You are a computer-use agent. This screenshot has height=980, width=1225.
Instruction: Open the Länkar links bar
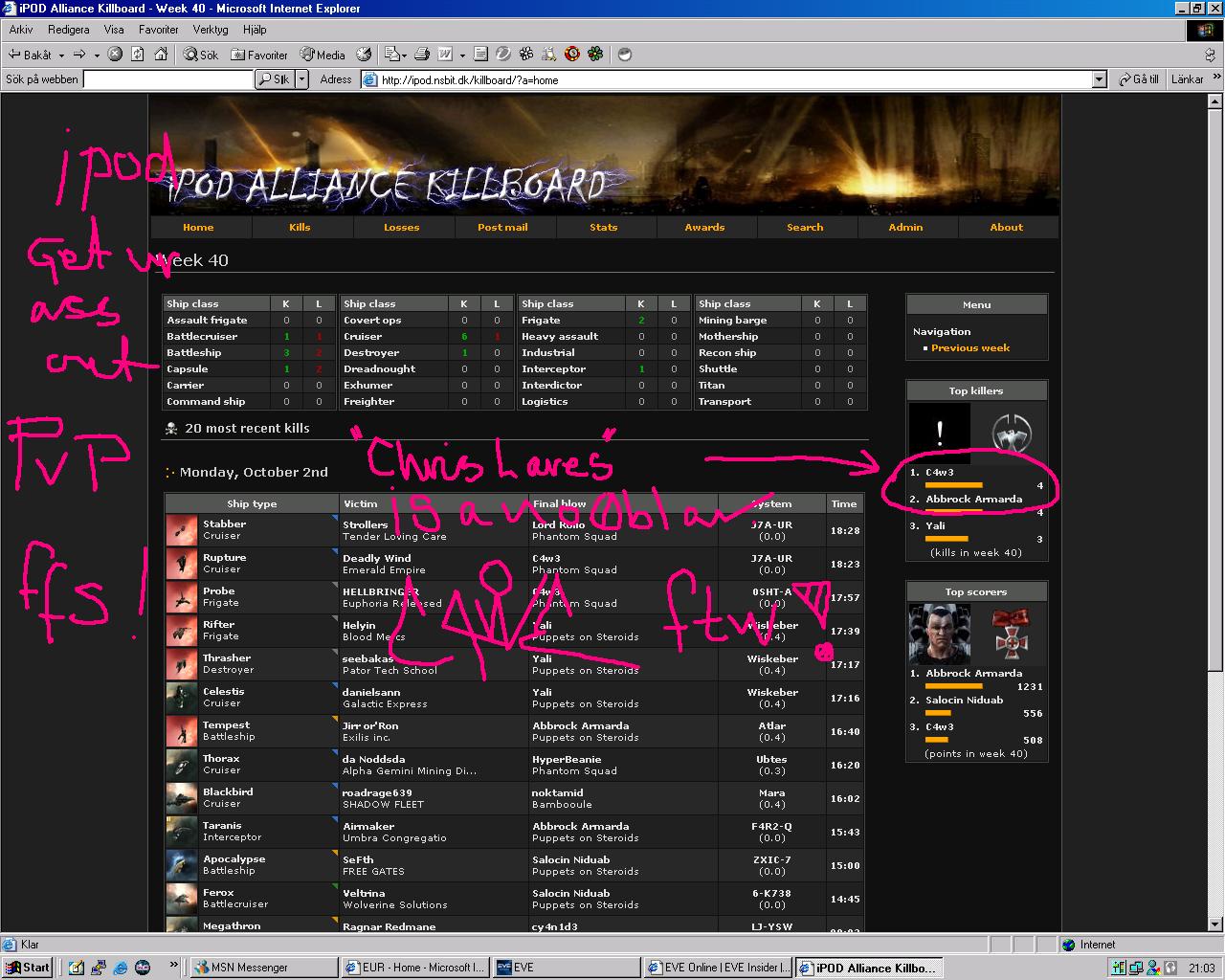click(1187, 79)
